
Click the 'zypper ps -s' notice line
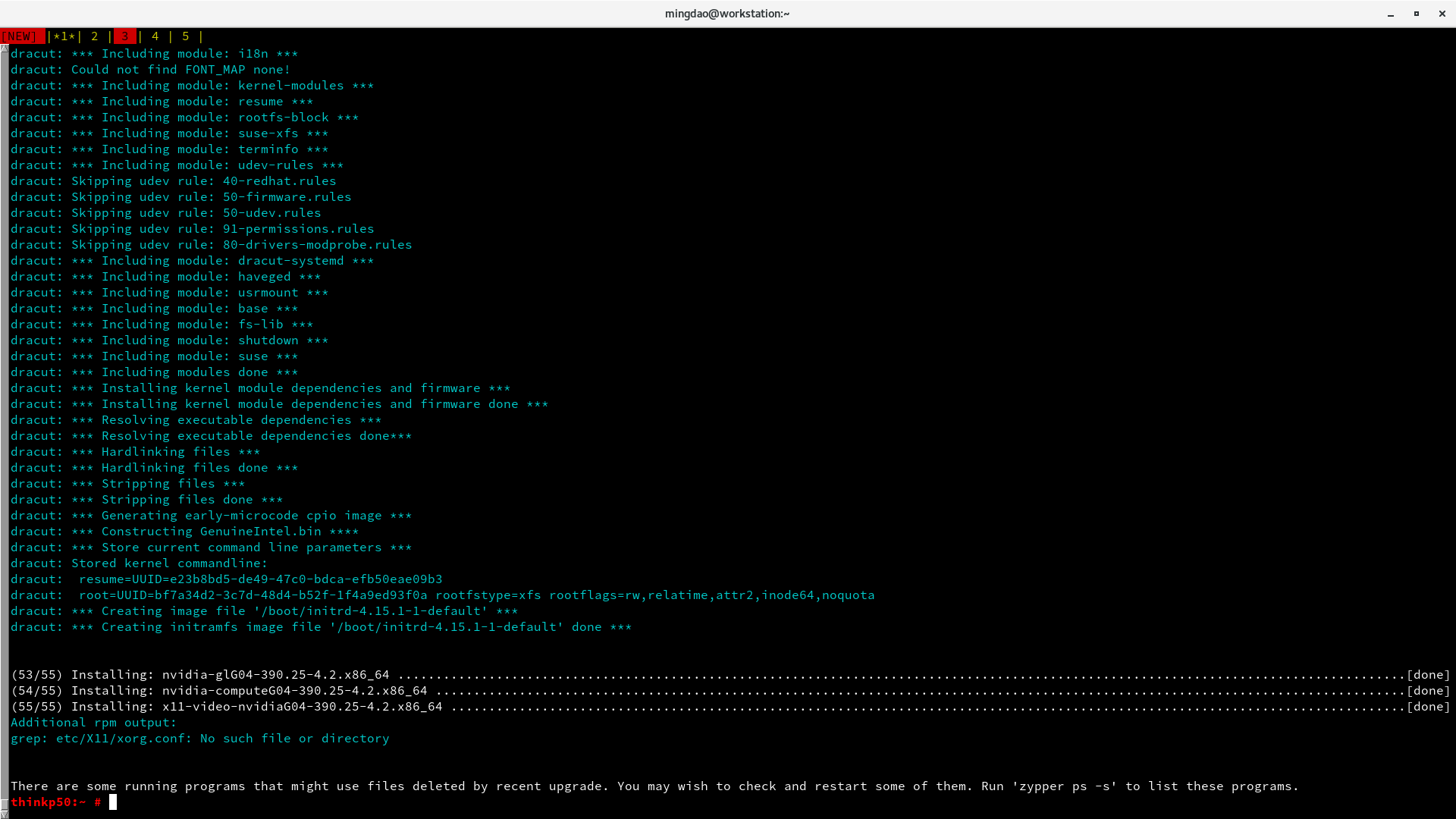tap(655, 786)
